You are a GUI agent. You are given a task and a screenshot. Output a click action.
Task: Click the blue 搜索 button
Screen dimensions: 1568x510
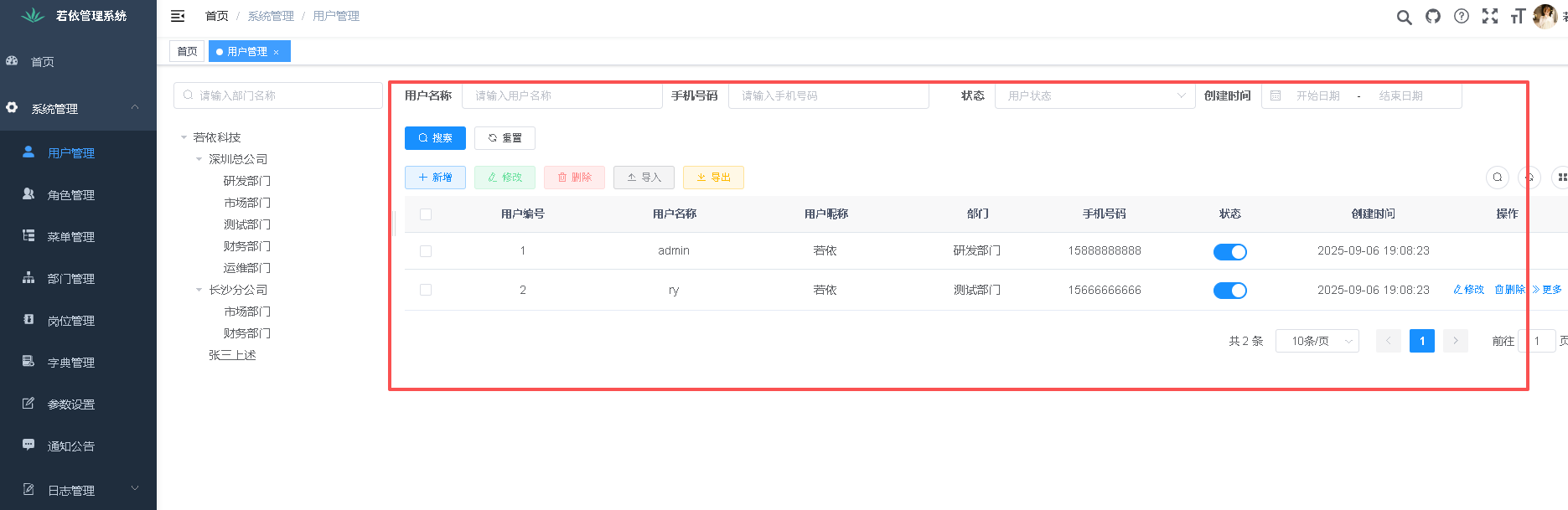pyautogui.click(x=435, y=138)
